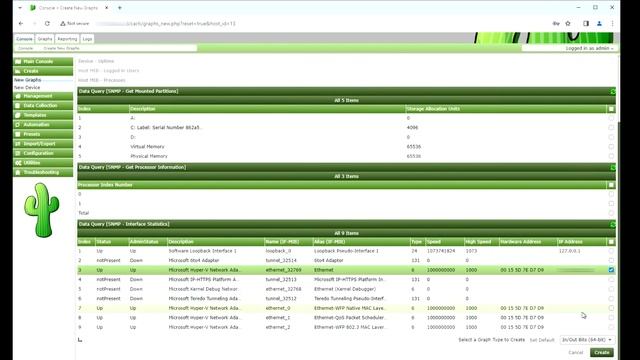Click the Create menu icon

click(x=18, y=71)
